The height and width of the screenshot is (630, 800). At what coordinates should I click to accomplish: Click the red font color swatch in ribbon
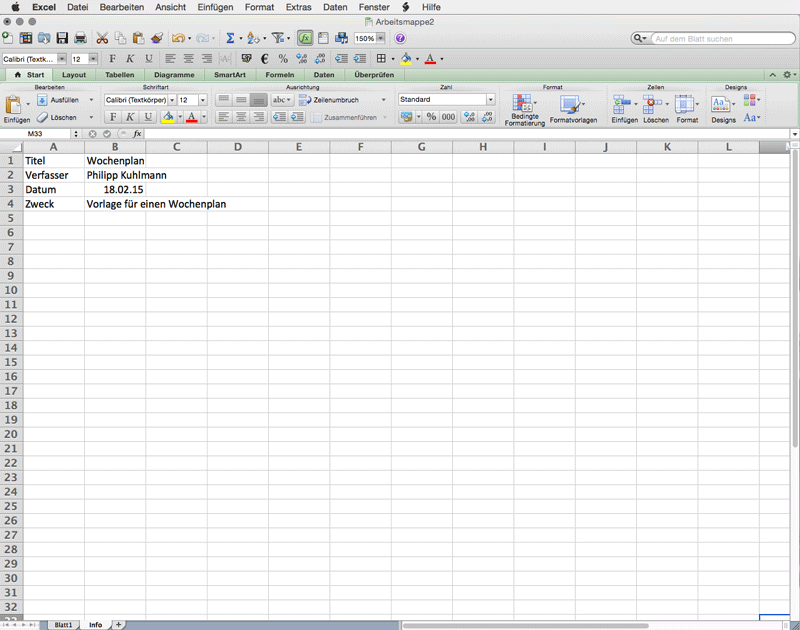pyautogui.click(x=192, y=117)
